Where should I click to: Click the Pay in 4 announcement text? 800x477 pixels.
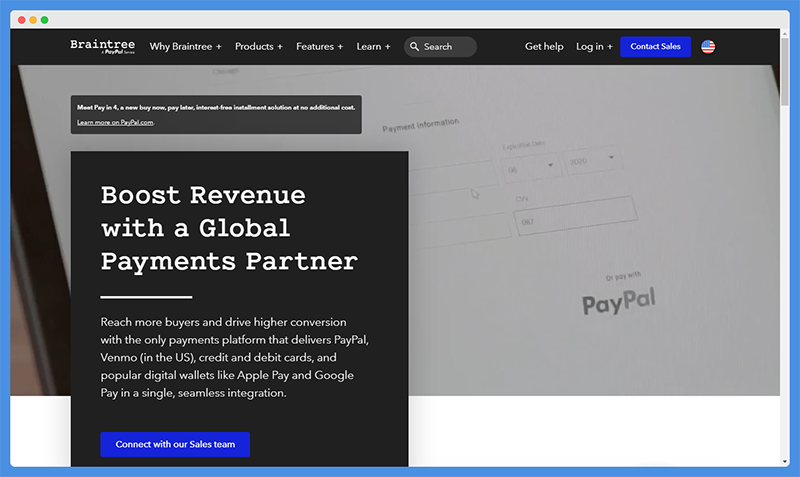(x=216, y=108)
